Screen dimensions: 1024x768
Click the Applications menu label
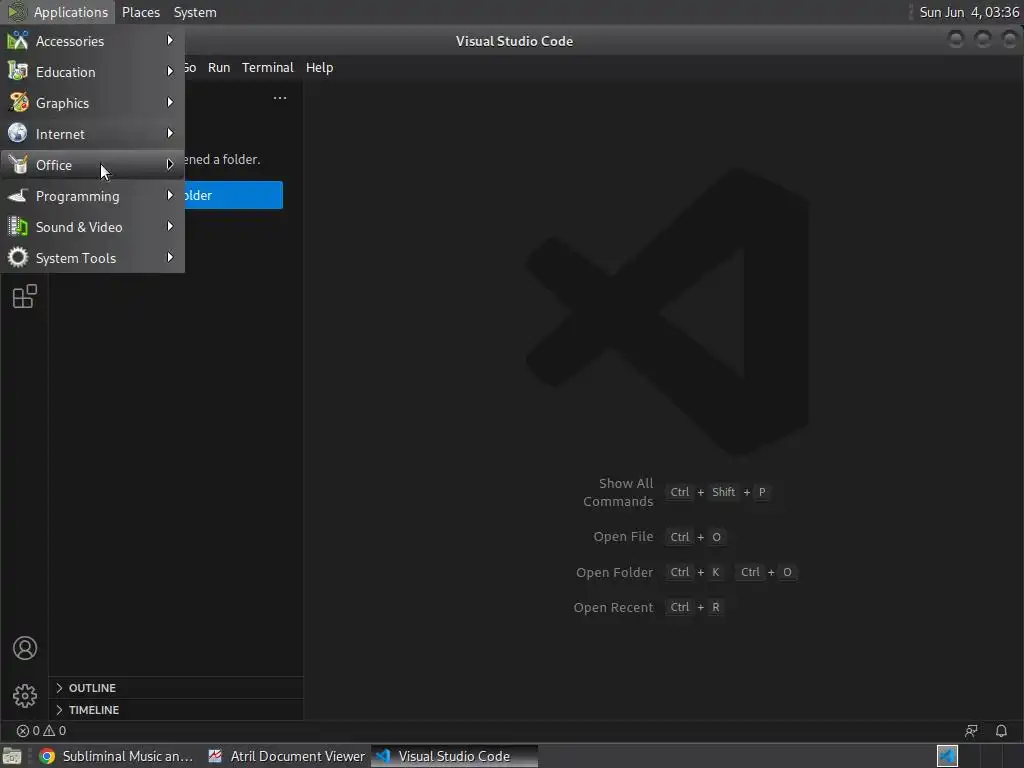pos(71,12)
